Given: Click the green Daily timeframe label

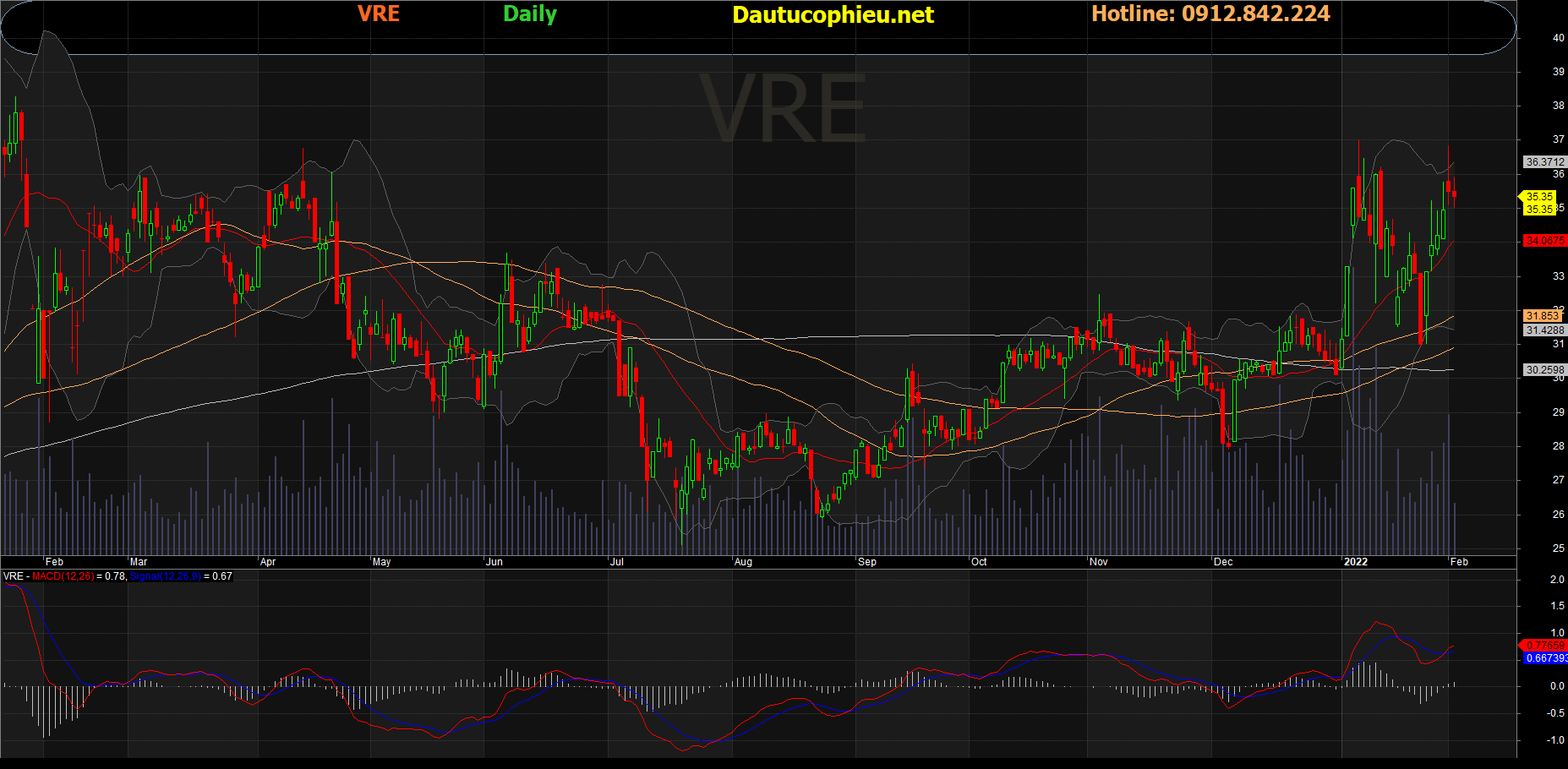Looking at the screenshot, I should click(530, 14).
